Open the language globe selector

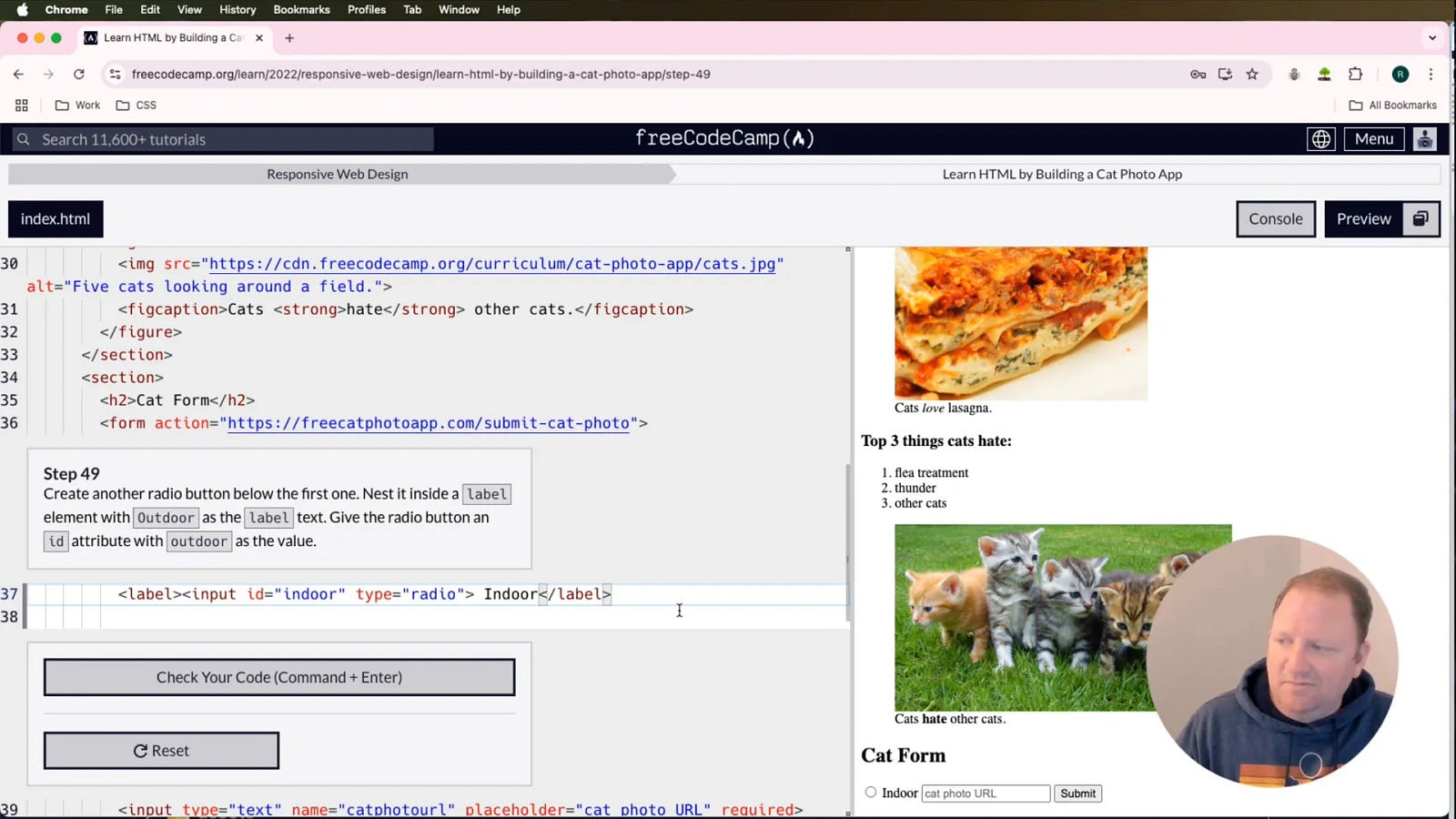pos(1321,139)
